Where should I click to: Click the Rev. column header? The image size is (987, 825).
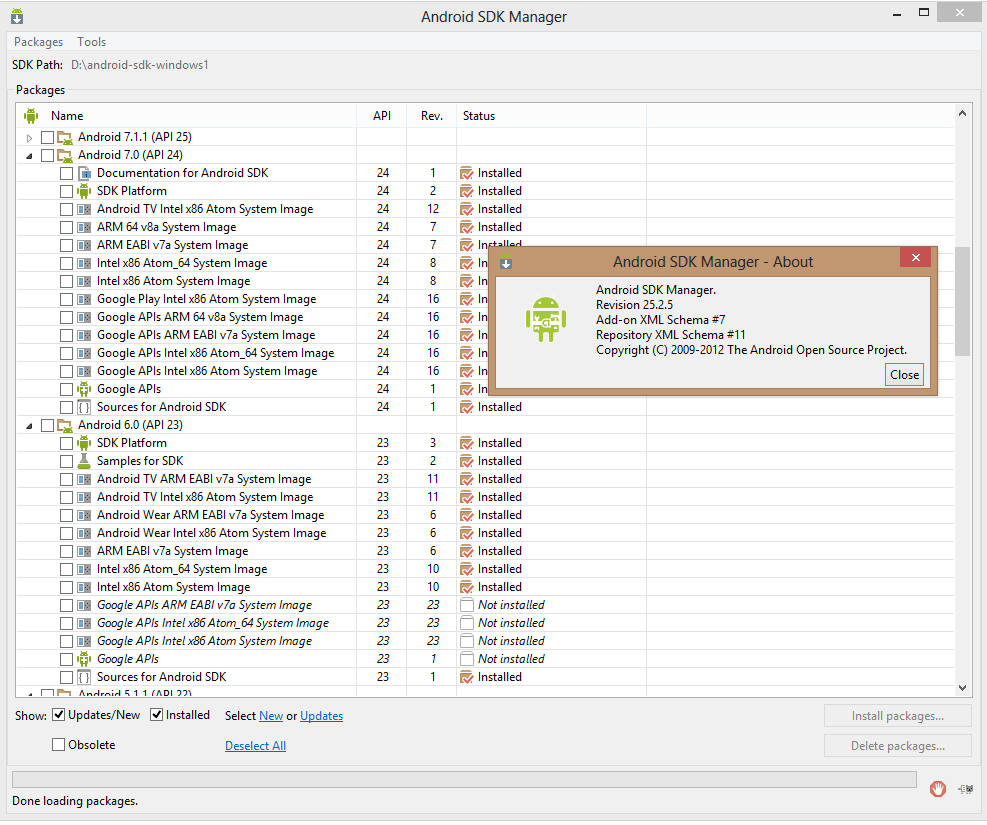(432, 116)
